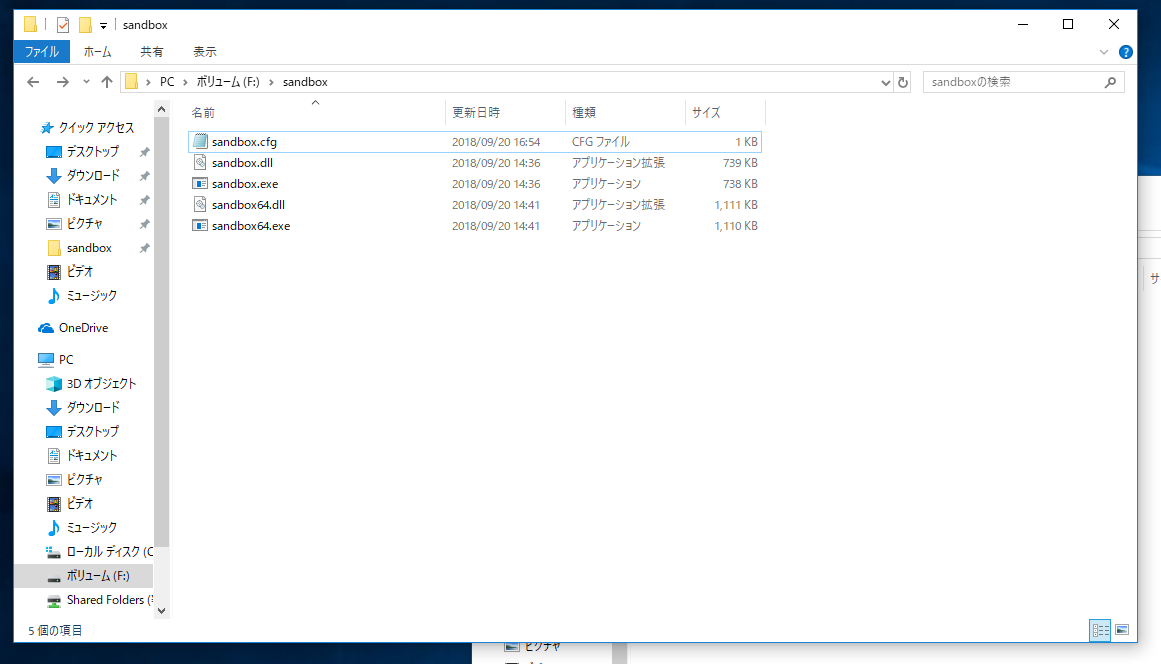Select sandbox.cfg file name
This screenshot has height=664, width=1161.
click(244, 141)
